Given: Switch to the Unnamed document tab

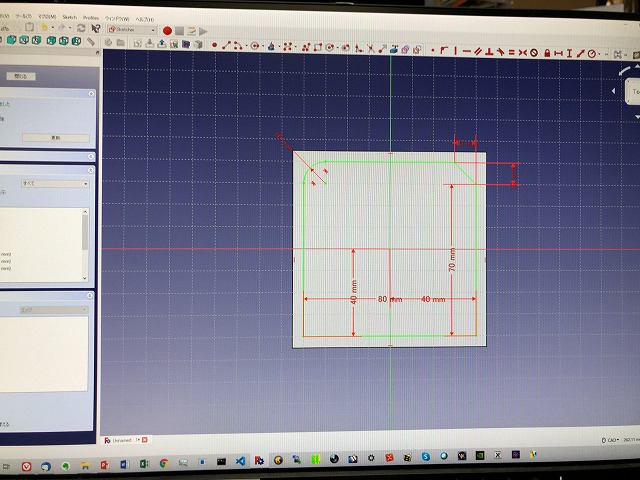Looking at the screenshot, I should [123, 438].
